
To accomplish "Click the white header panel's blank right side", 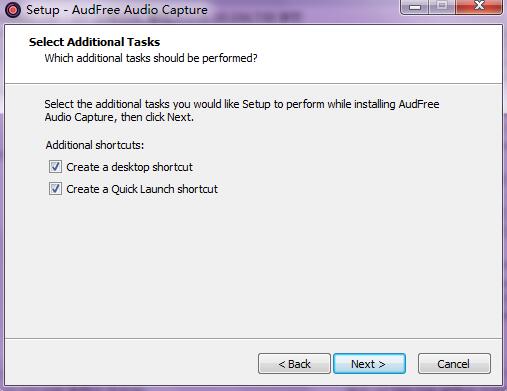I will pos(383,53).
